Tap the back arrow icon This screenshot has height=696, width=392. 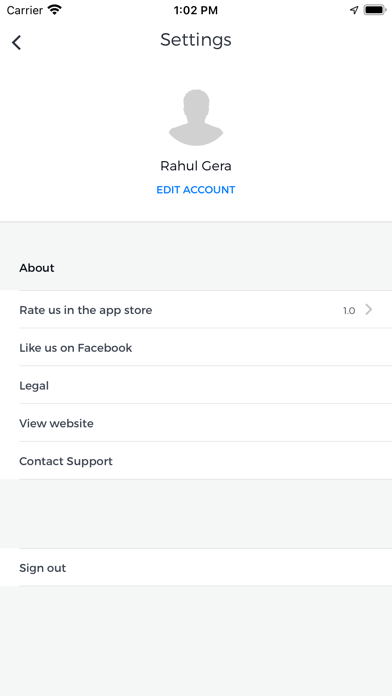[16, 43]
